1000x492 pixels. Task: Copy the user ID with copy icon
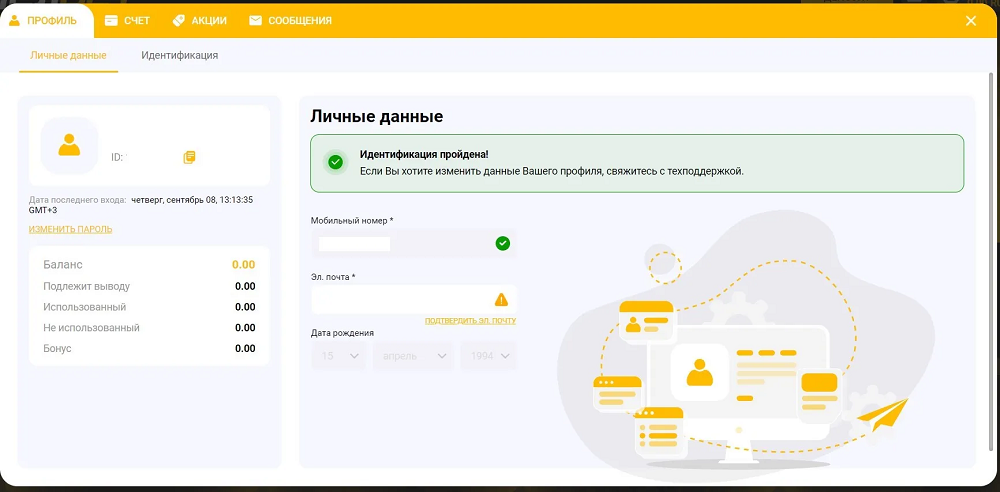189,157
